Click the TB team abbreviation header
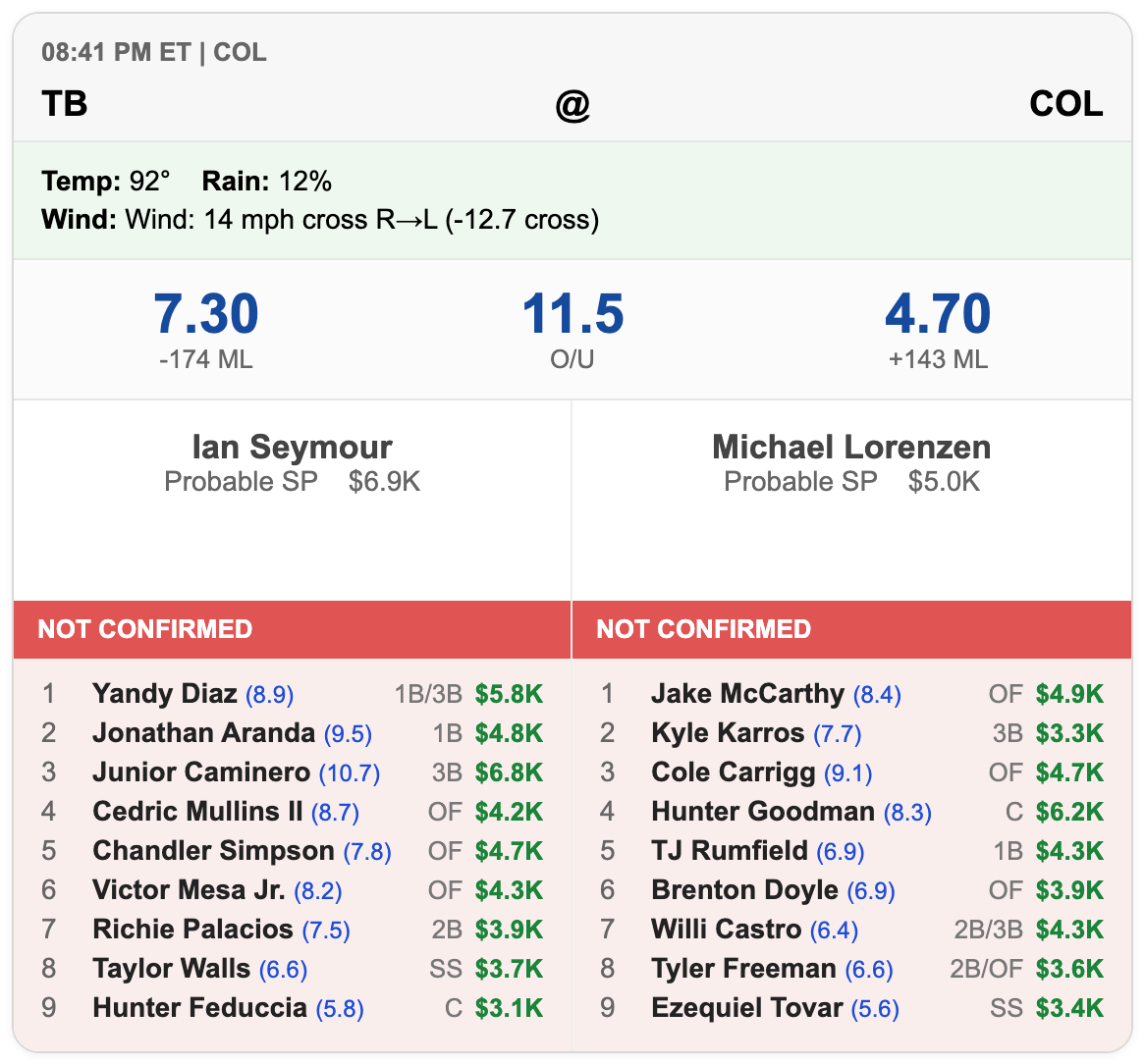Viewport: 1145px width, 1064px height. click(x=64, y=104)
